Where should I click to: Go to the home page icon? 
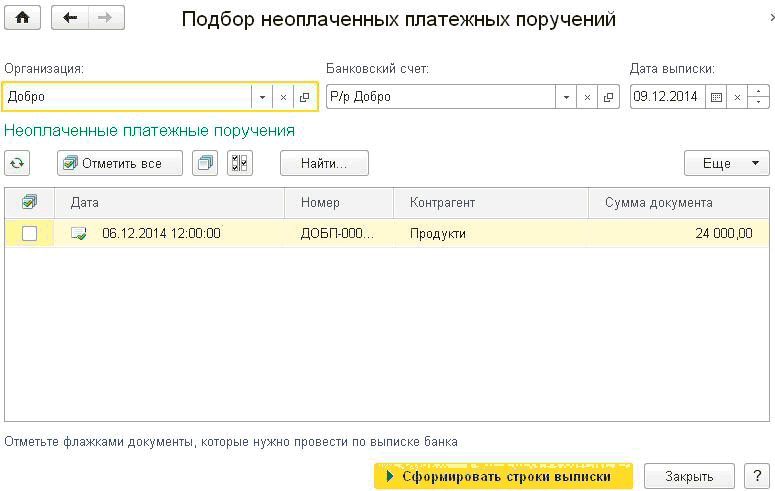point(22,18)
